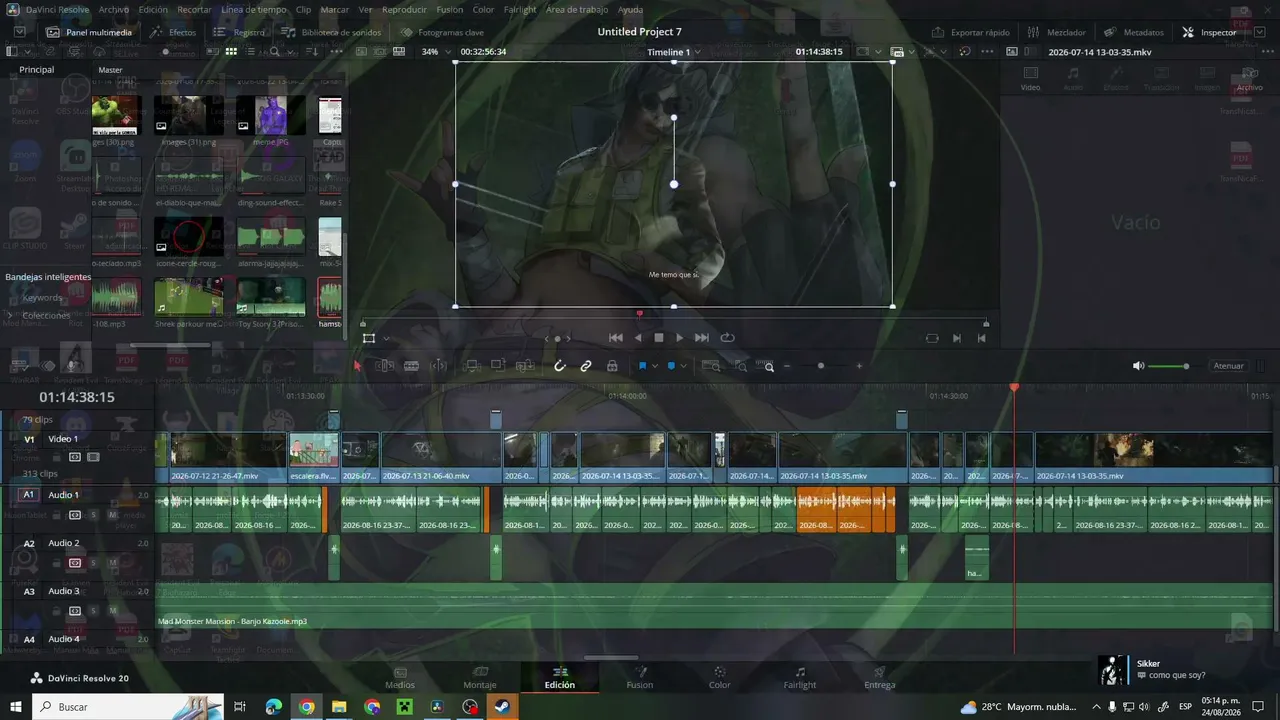
Task: Open the Efectos panel
Action: tap(174, 32)
